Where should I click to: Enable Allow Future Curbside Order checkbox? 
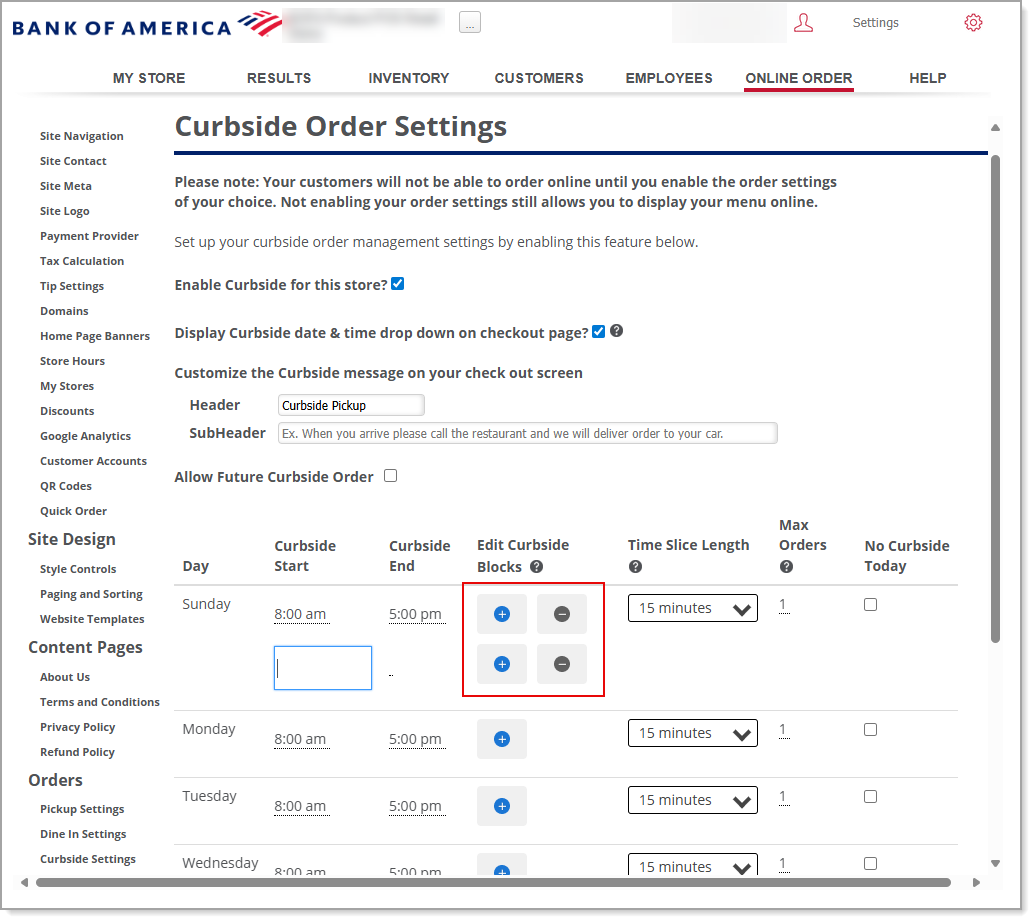pos(391,476)
